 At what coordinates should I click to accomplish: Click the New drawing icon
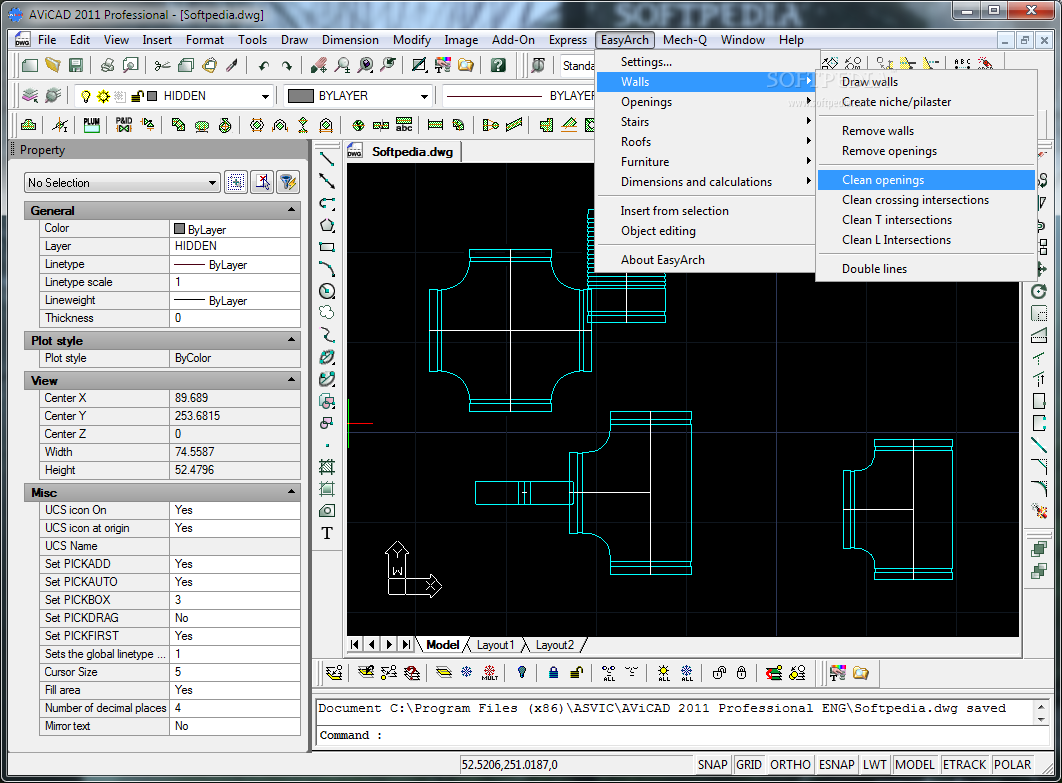[x=30, y=65]
